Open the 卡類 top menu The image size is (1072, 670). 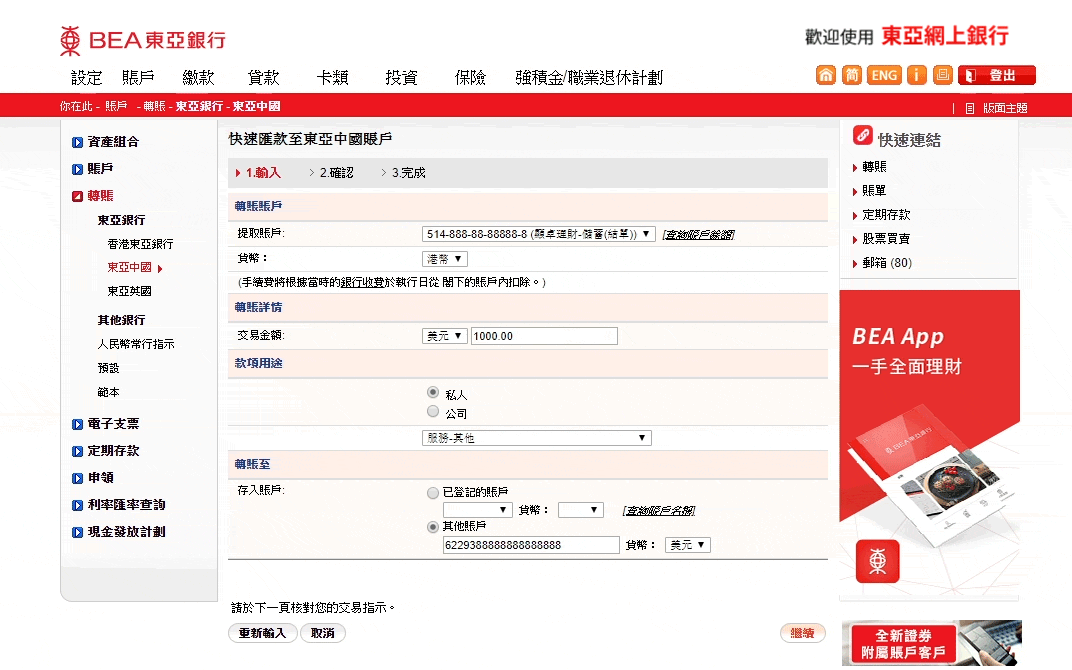point(333,78)
